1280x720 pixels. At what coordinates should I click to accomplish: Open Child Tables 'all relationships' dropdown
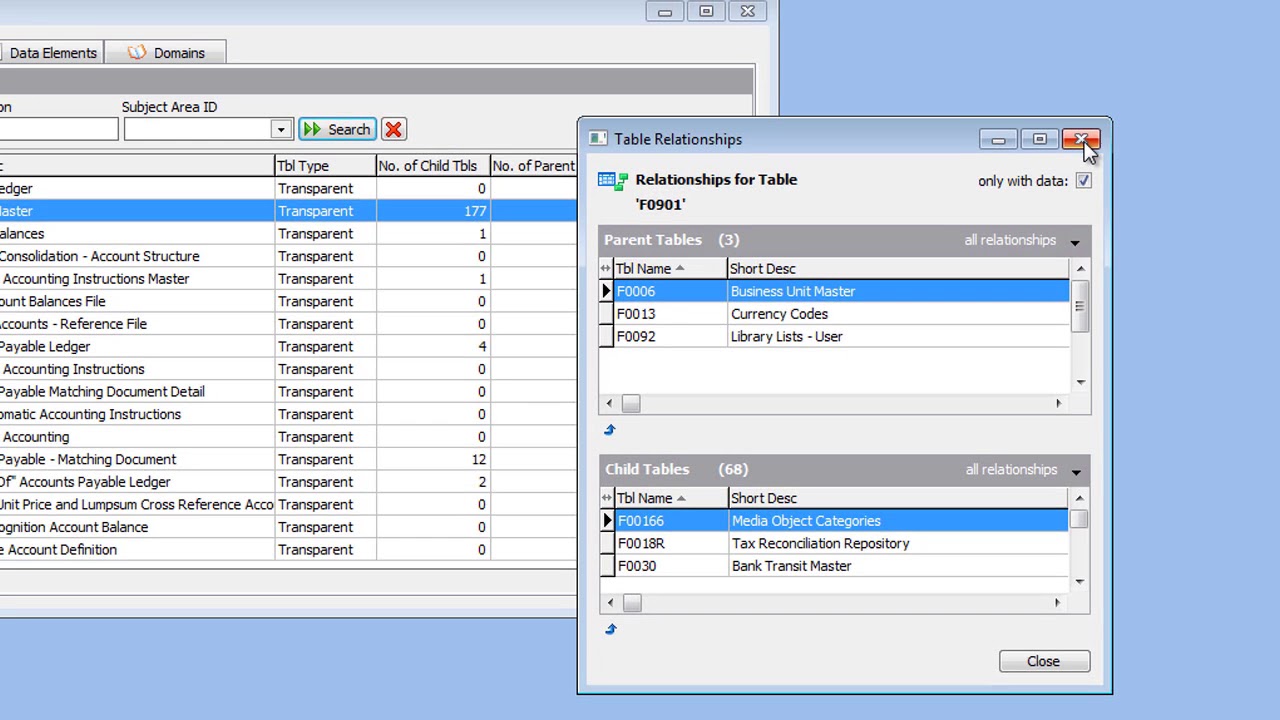(x=1076, y=471)
